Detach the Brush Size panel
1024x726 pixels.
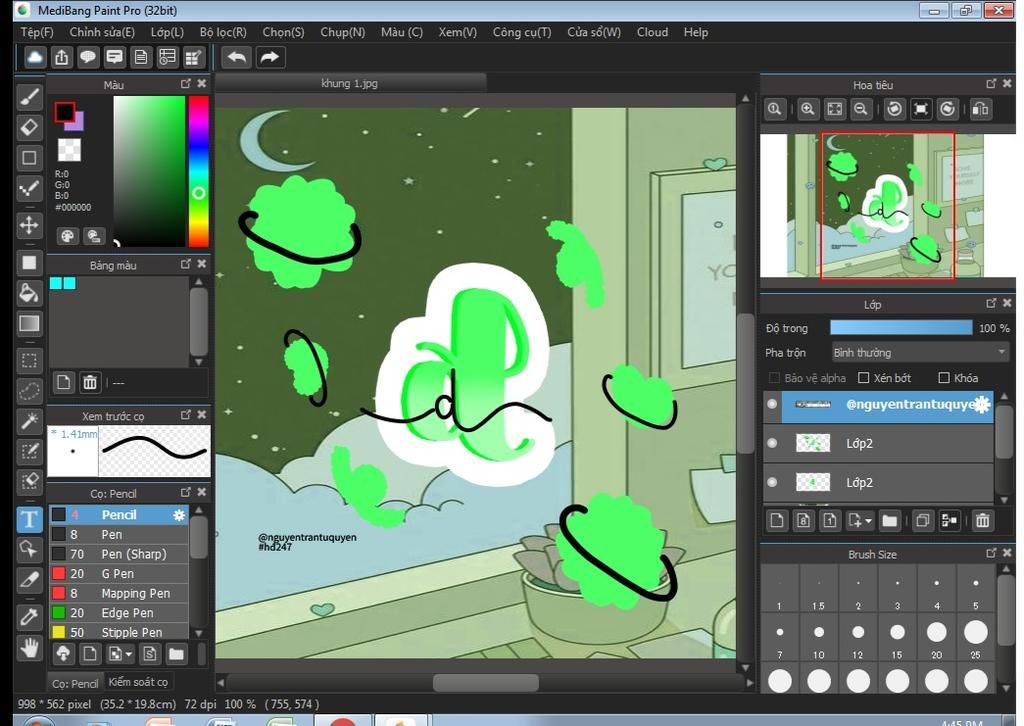coord(991,554)
